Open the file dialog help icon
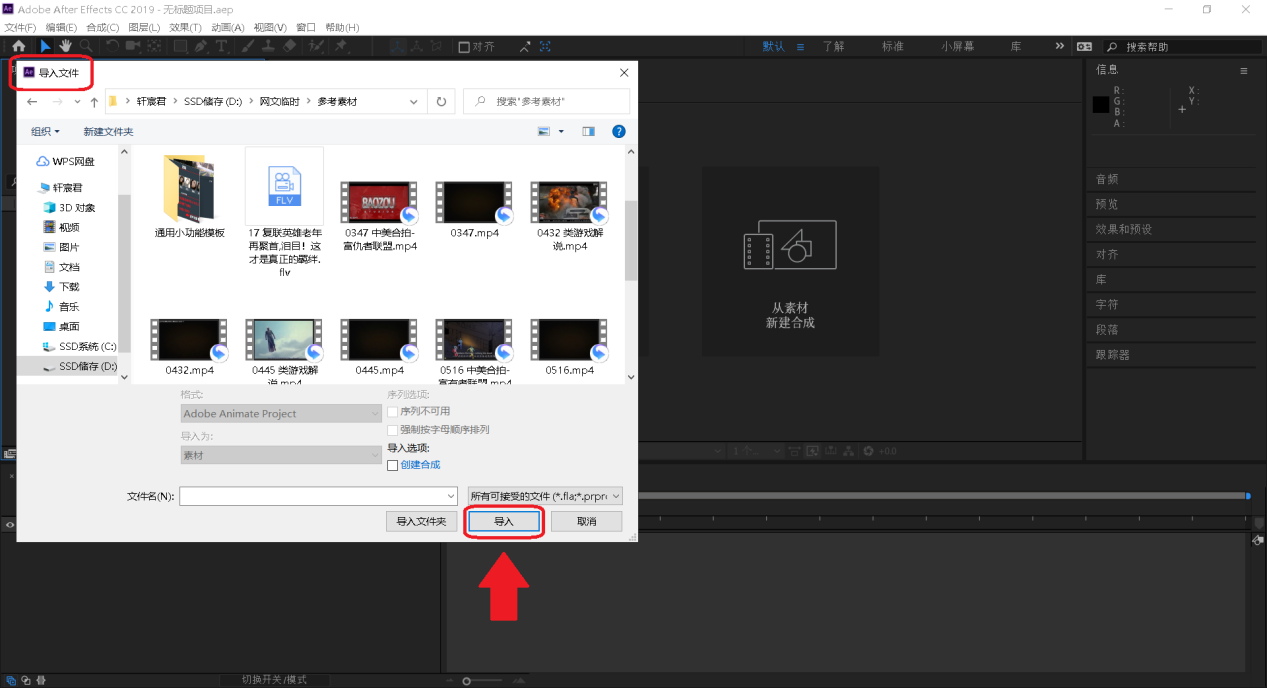Screen dimensions: 1267x688 point(618,132)
